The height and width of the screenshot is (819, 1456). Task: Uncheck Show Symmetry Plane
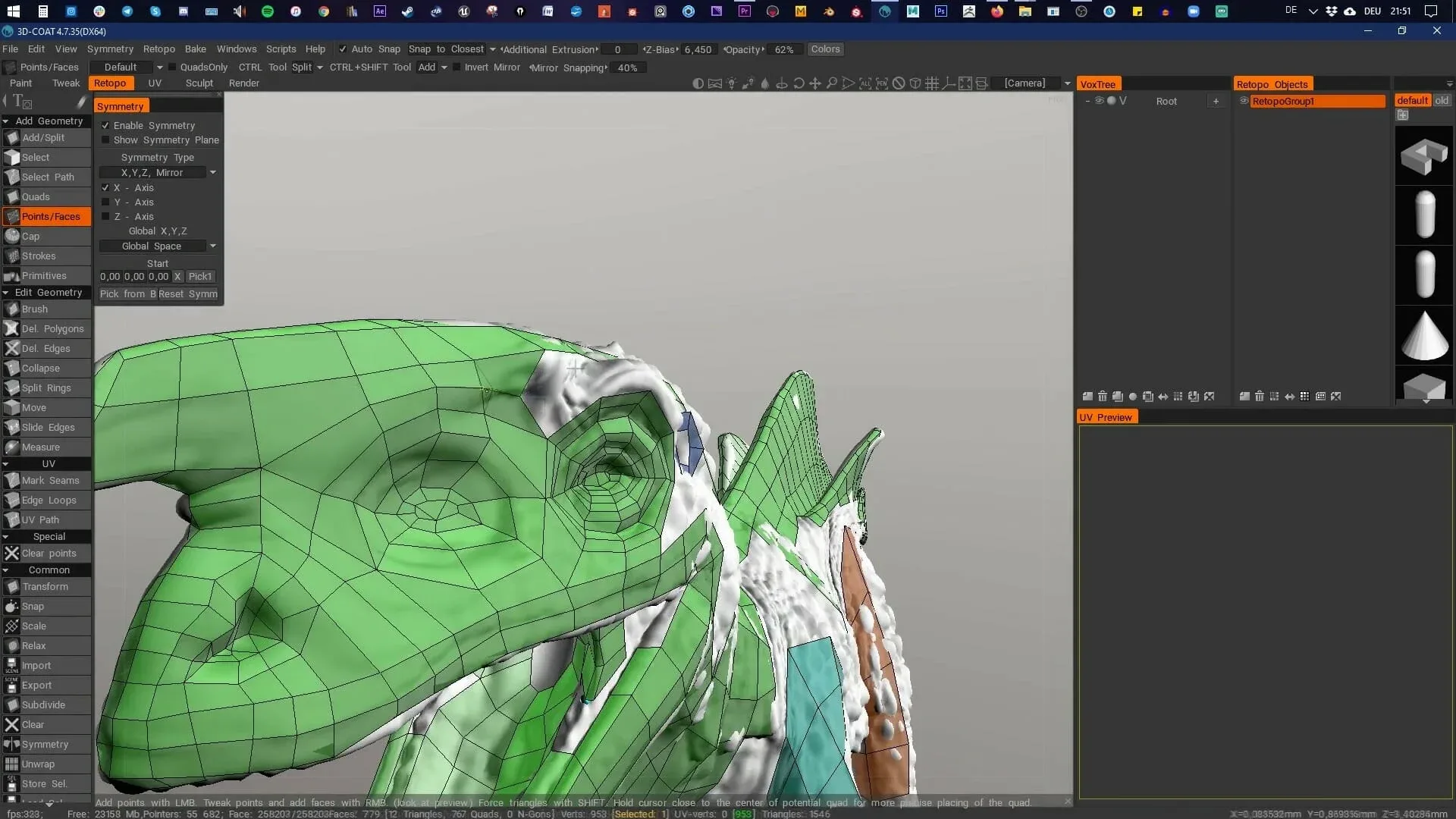coord(105,140)
